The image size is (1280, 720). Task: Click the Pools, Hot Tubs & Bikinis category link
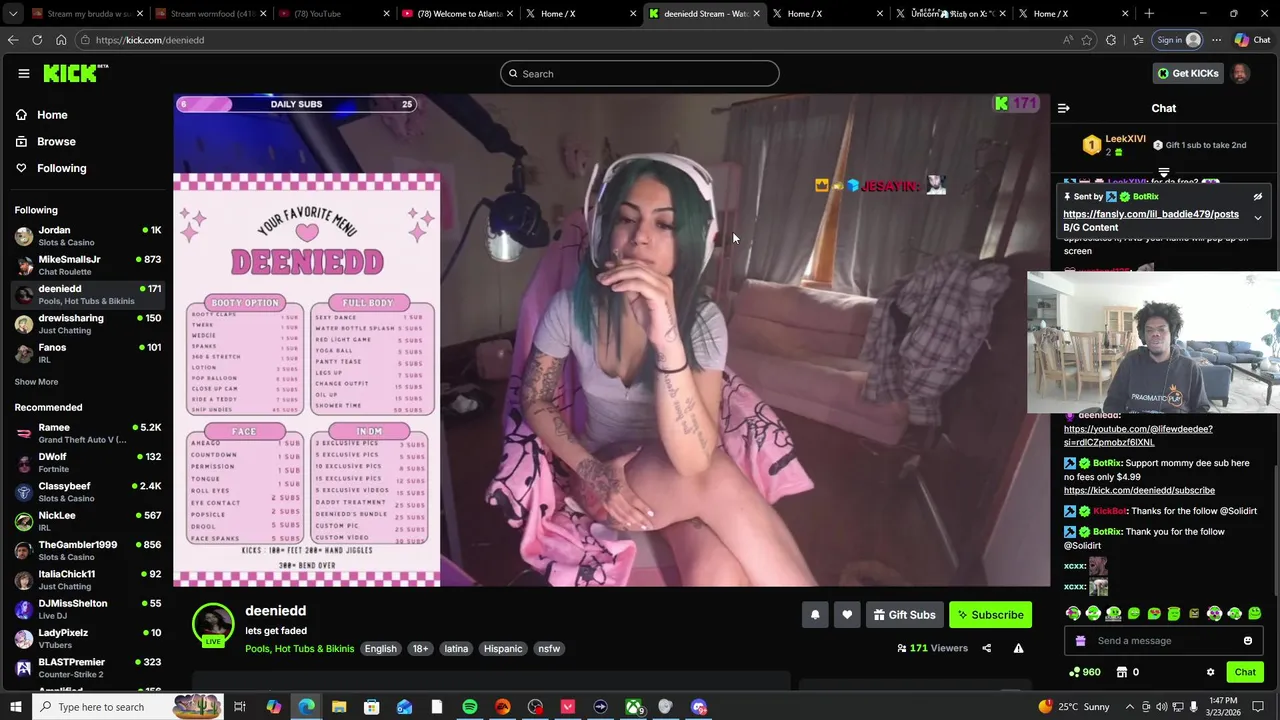pos(299,649)
